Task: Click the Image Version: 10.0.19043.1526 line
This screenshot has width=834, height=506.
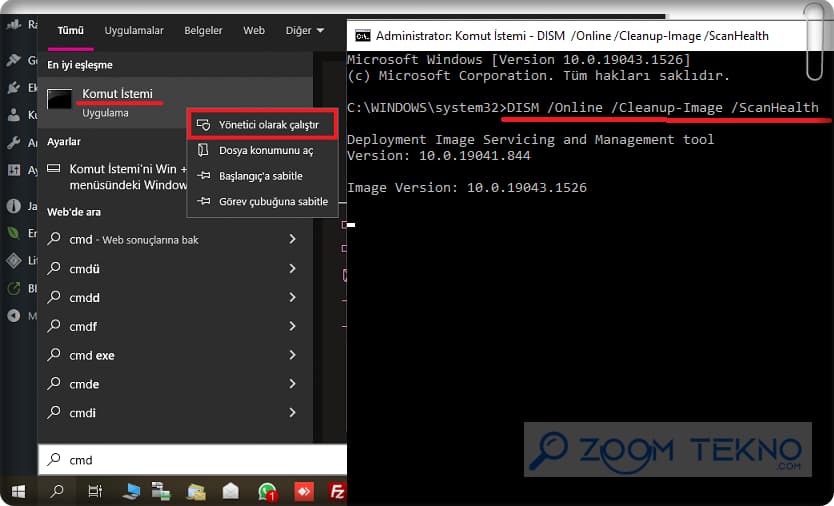Action: pos(466,187)
